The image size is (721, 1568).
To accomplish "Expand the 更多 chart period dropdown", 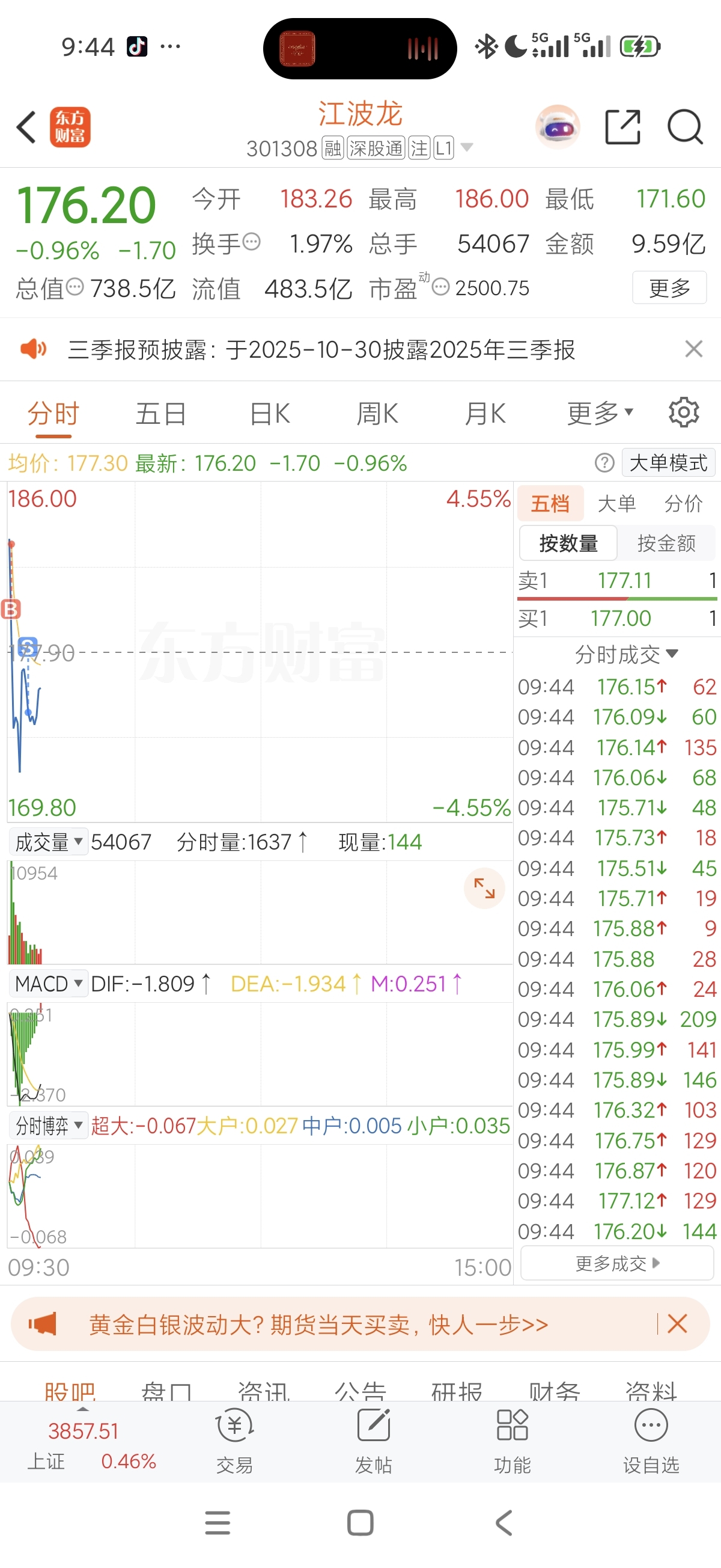I will pos(600,414).
